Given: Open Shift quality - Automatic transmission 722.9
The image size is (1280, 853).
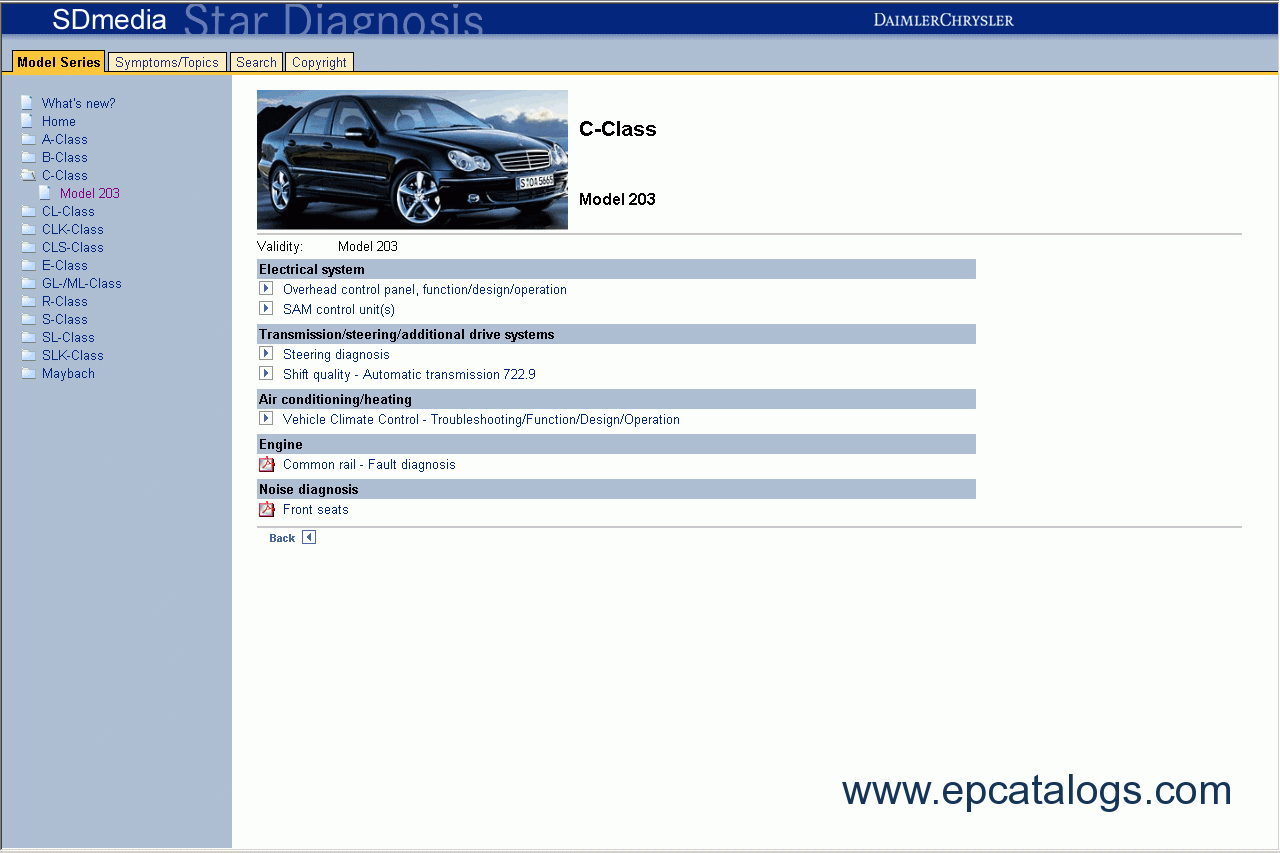Looking at the screenshot, I should (x=409, y=375).
